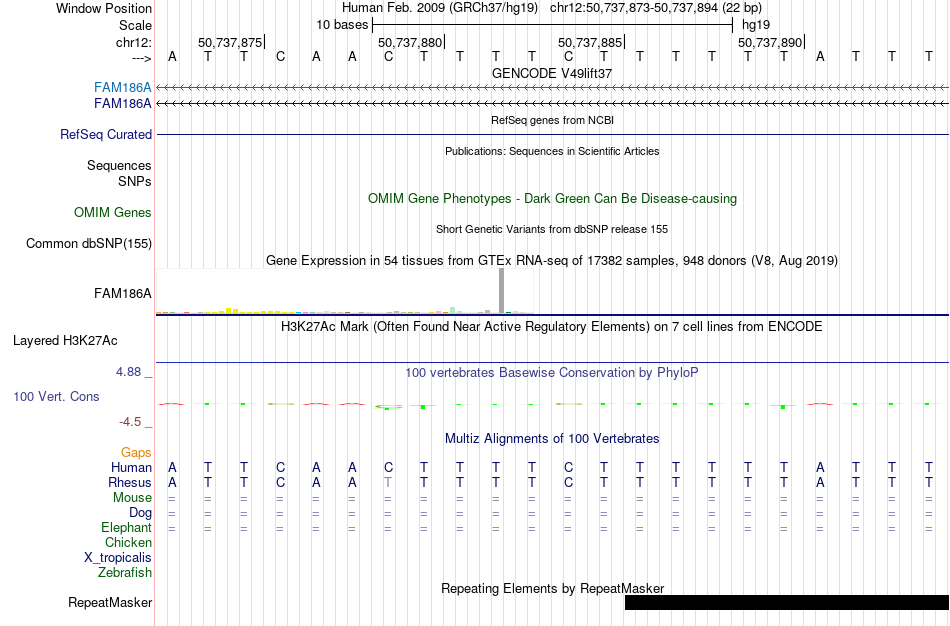Click the '--->' sequence direction label
Screen dimensions: 950x626
142,58
